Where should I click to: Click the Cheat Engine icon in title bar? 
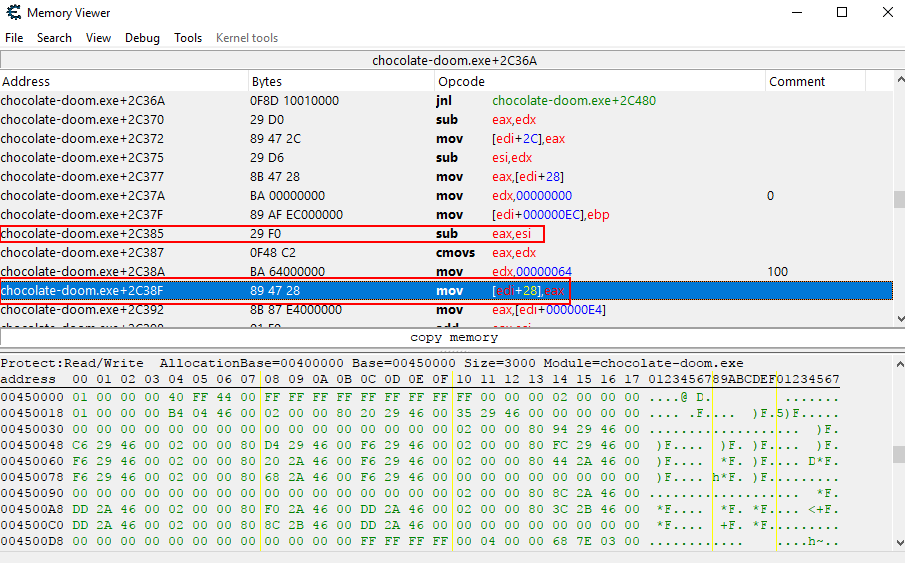pos(12,13)
